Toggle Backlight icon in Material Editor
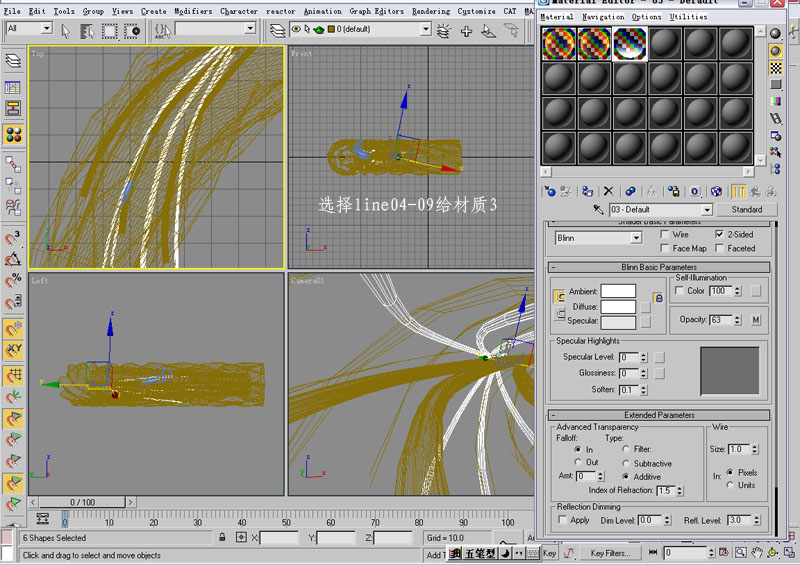The width and height of the screenshot is (800, 565). click(776, 51)
